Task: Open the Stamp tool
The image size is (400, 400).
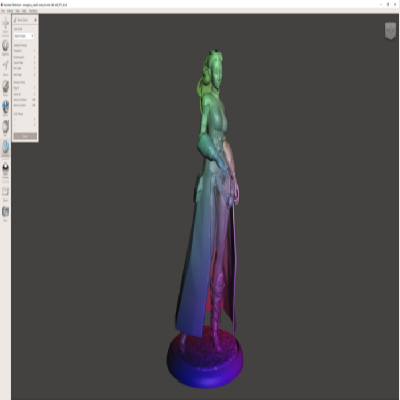Action: (x=5, y=108)
